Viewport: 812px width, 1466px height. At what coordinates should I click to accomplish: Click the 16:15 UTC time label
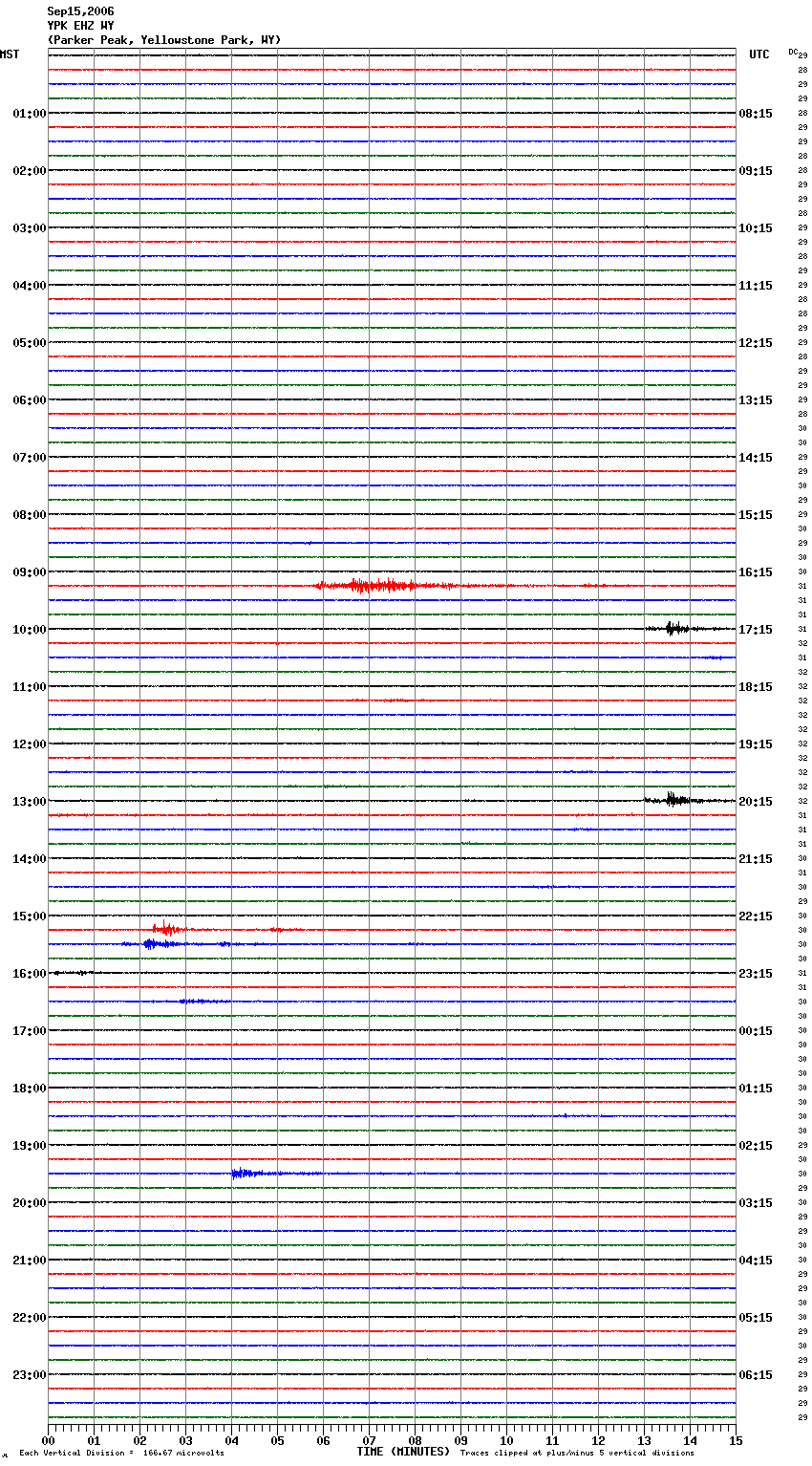pos(756,572)
